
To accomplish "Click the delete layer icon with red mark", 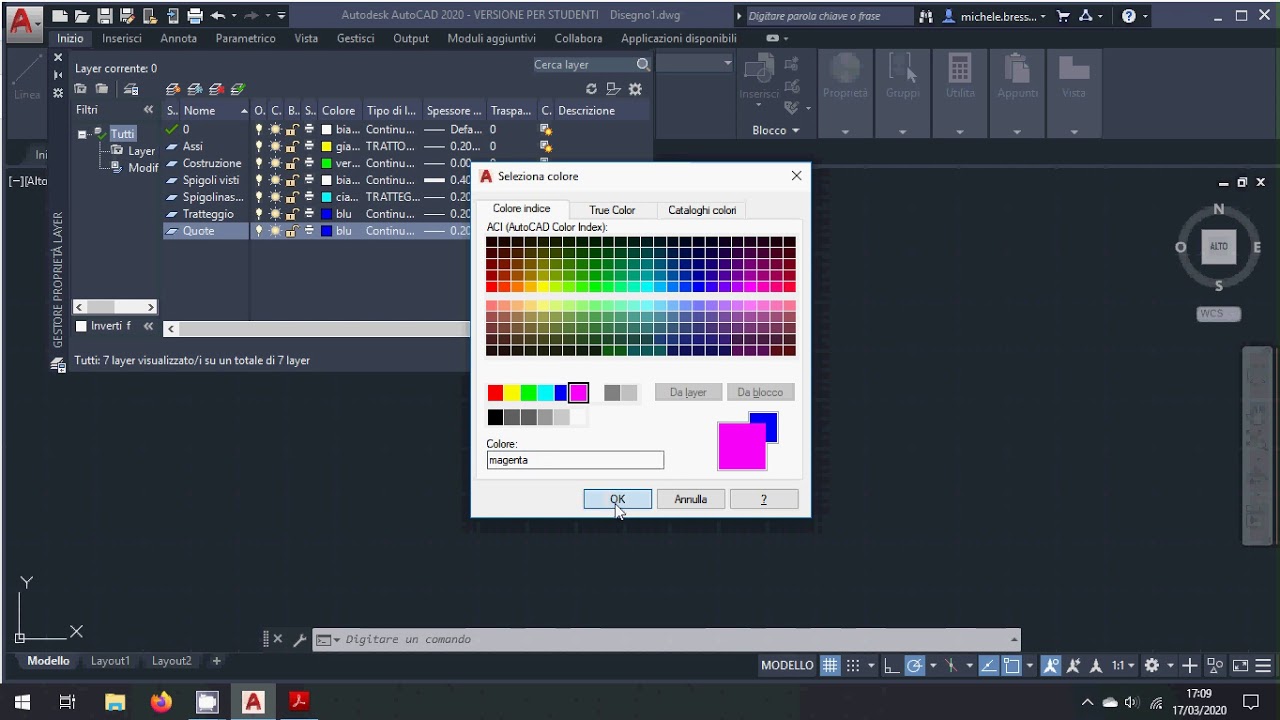I will tap(216, 89).
